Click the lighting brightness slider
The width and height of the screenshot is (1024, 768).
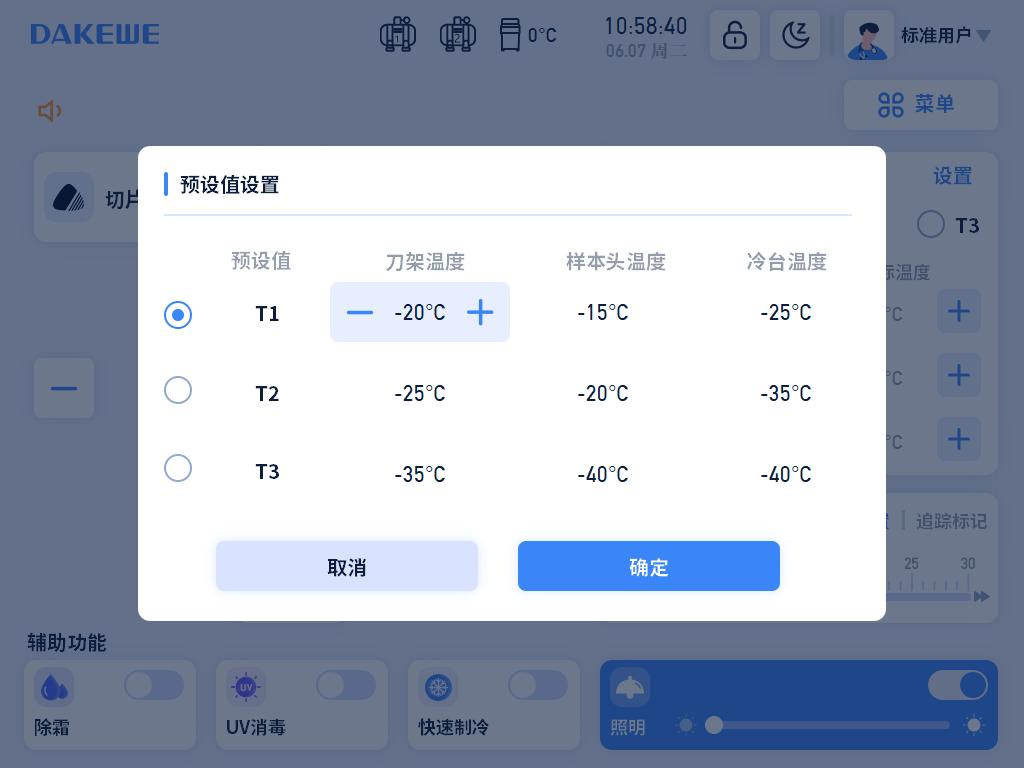pos(830,725)
